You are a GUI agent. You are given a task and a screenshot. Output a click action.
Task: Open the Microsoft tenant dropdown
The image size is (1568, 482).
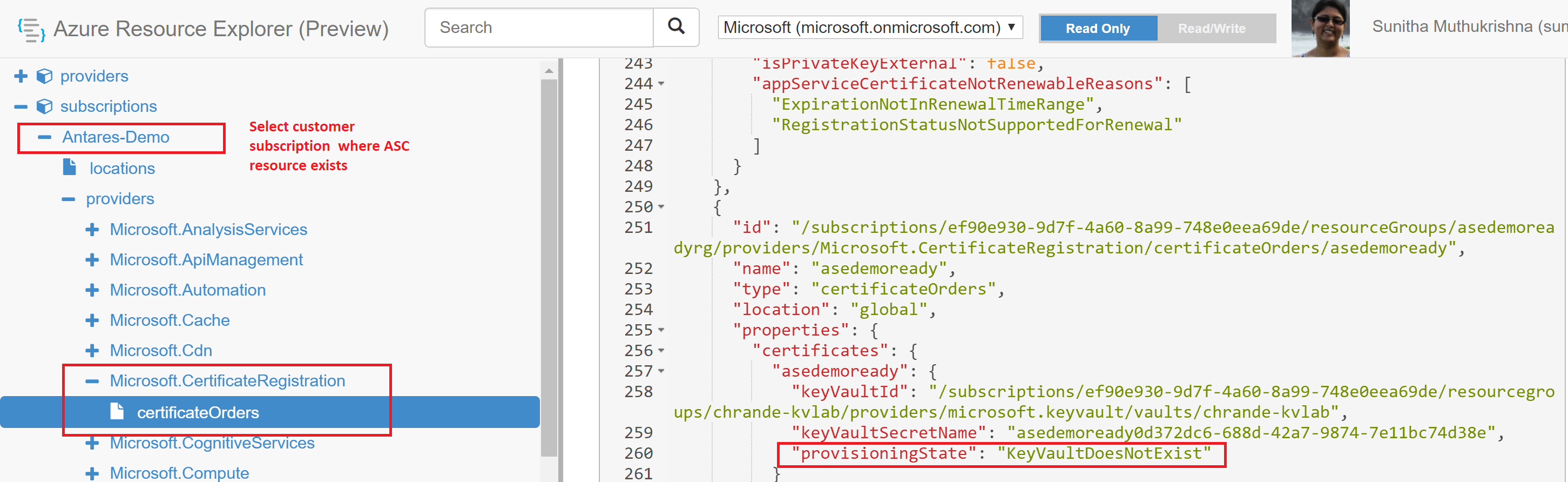(869, 28)
